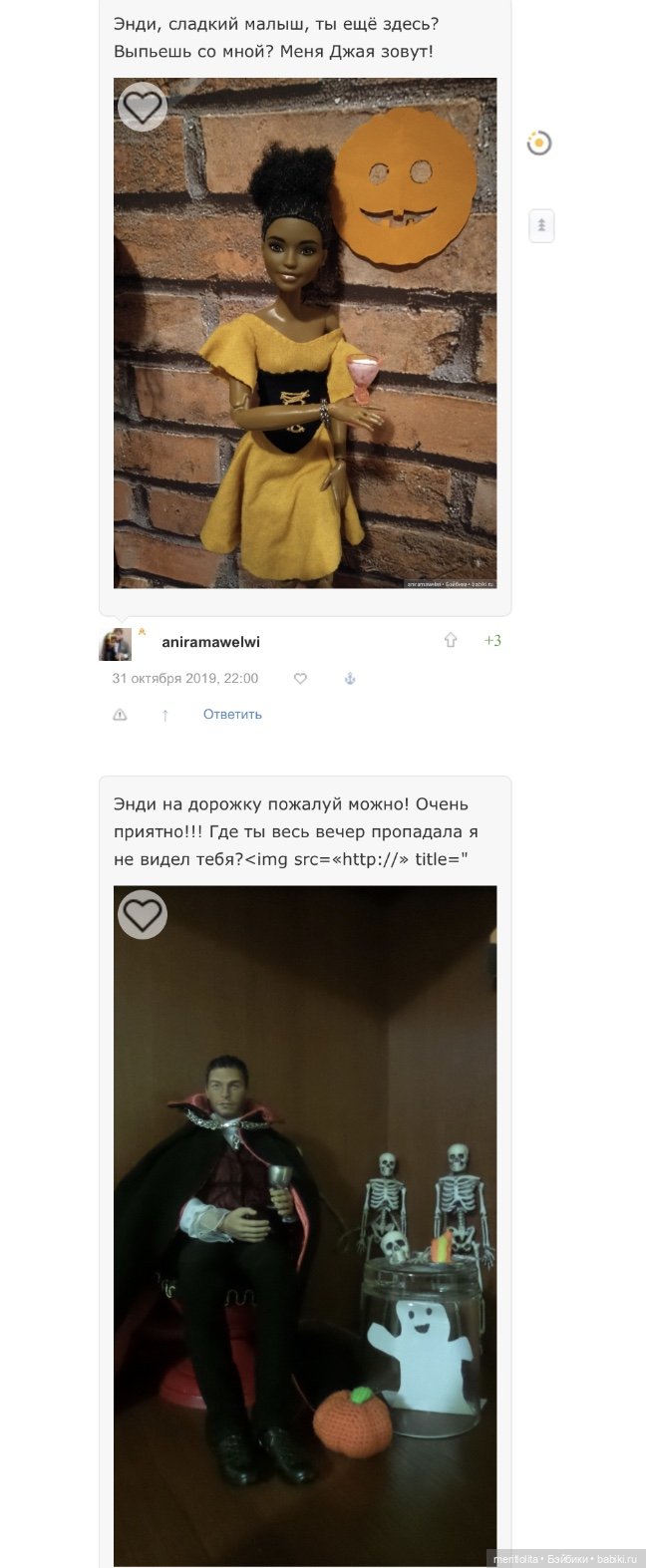Click the comment text starting with Энди, сладкий малыш
This screenshot has height=1568, width=646.
[275, 36]
